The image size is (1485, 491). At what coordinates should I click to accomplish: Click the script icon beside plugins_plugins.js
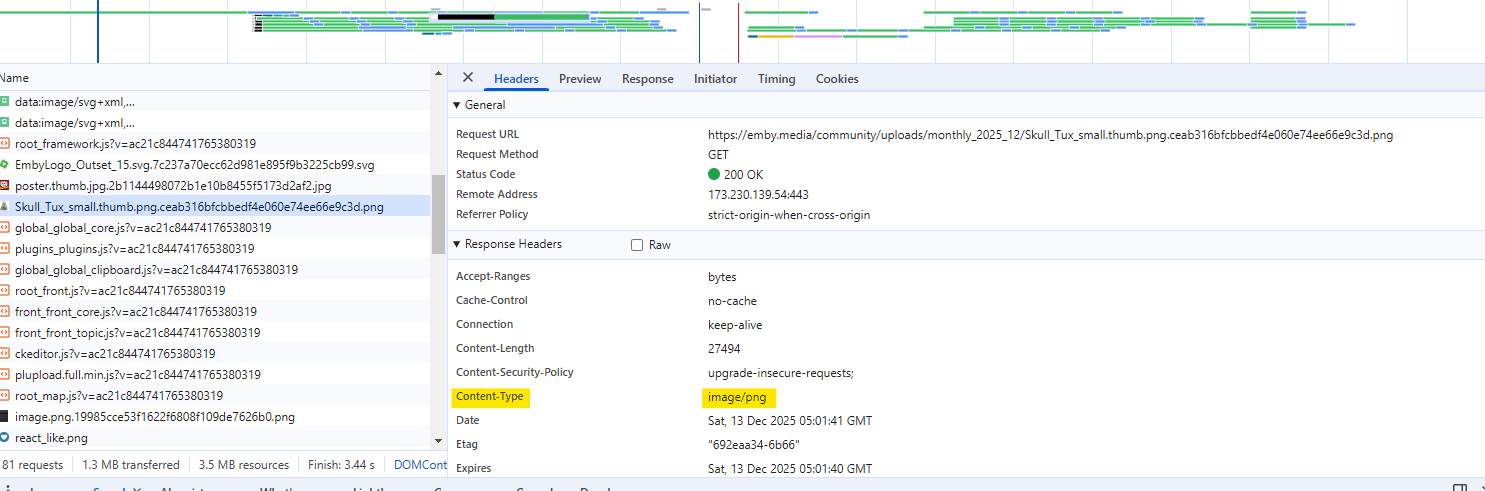[x=5, y=249]
